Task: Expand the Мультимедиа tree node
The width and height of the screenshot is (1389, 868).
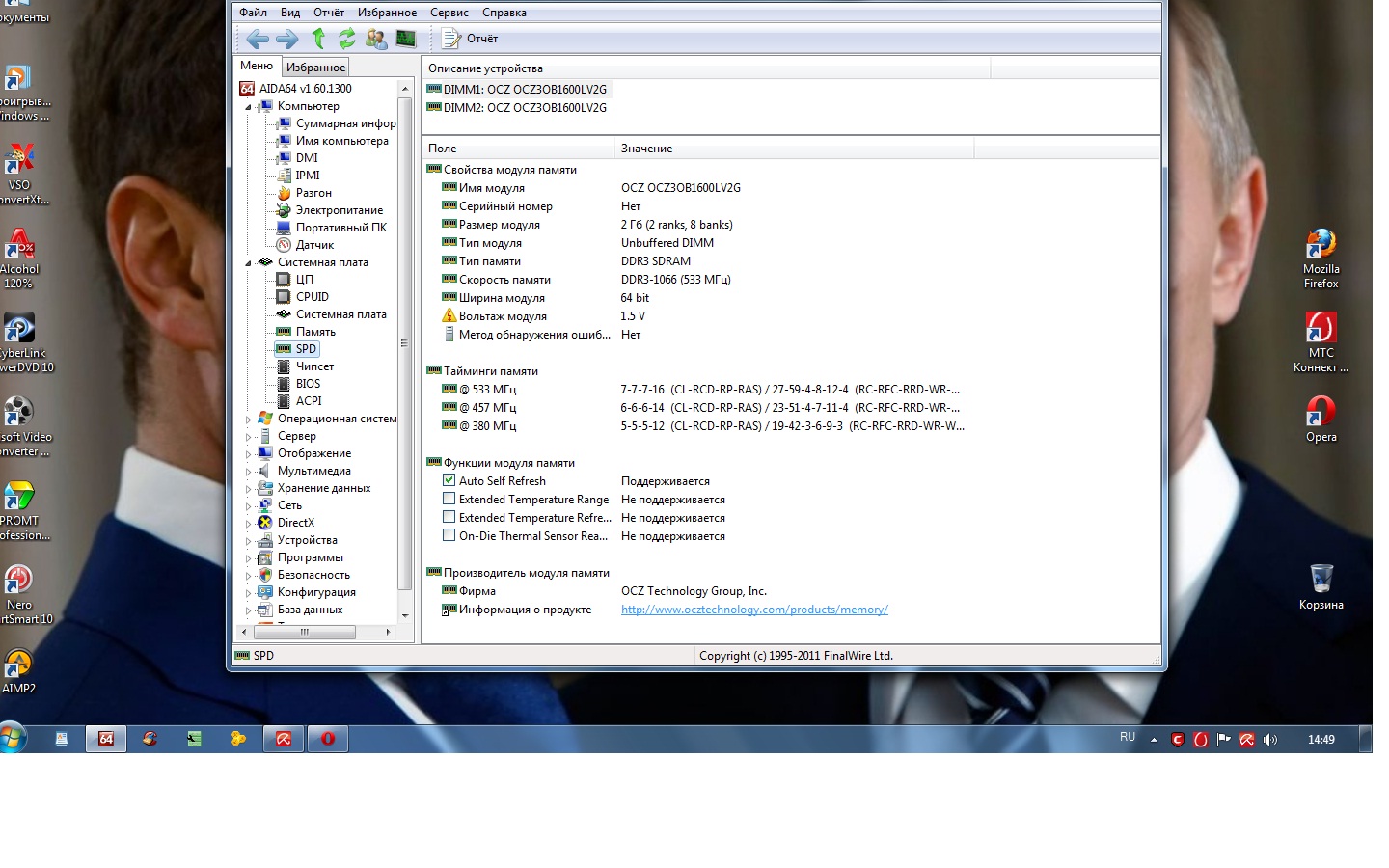Action: (248, 472)
